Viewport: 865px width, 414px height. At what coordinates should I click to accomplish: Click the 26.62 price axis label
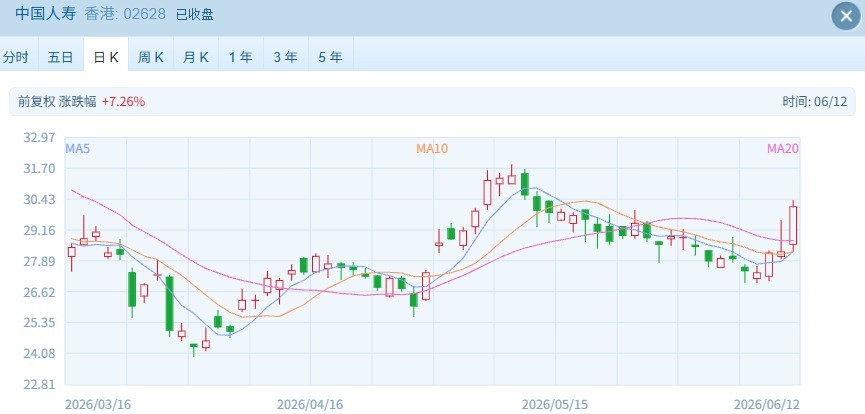click(x=39, y=292)
